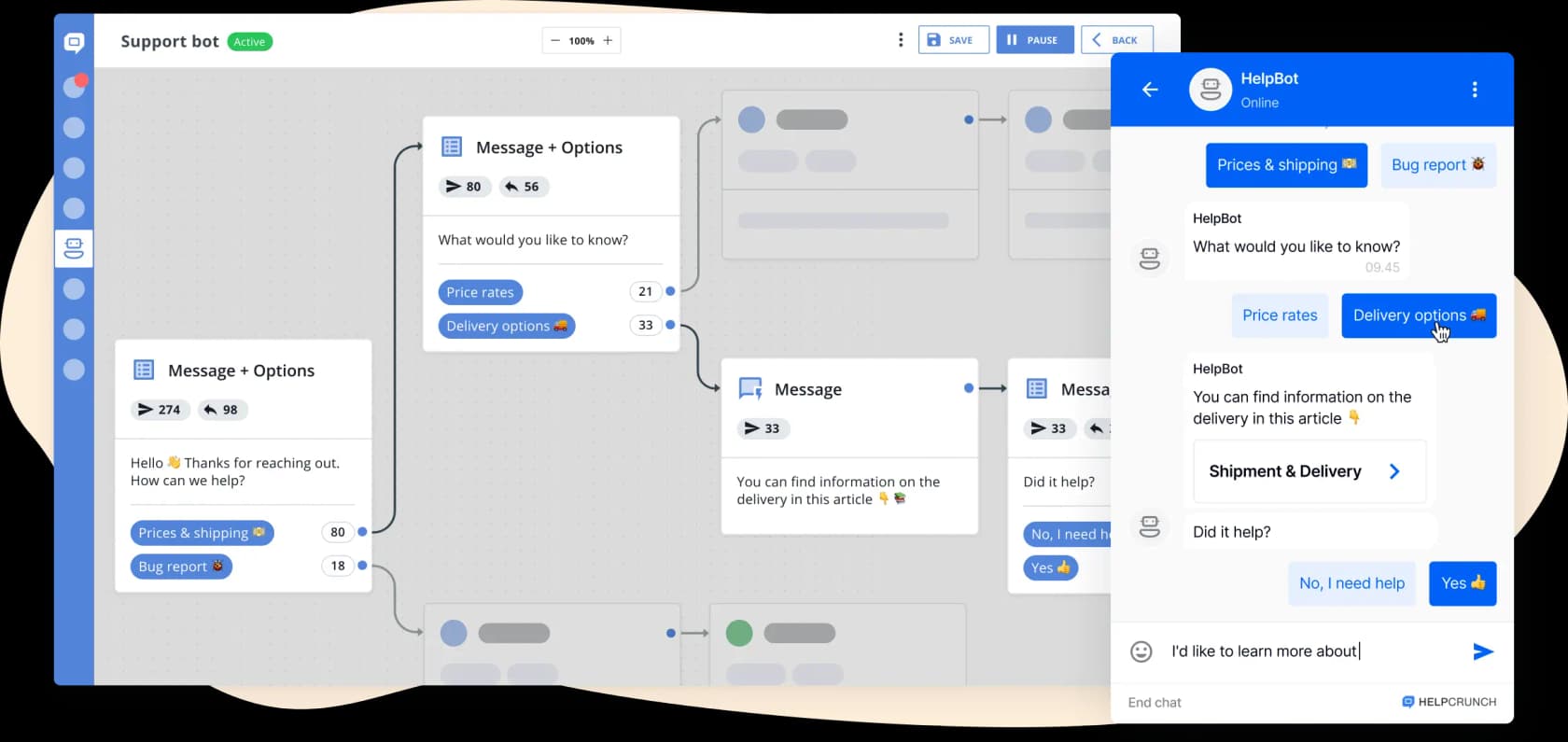1568x742 pixels.
Task: Zoom out with the minus button
Action: [x=555, y=40]
